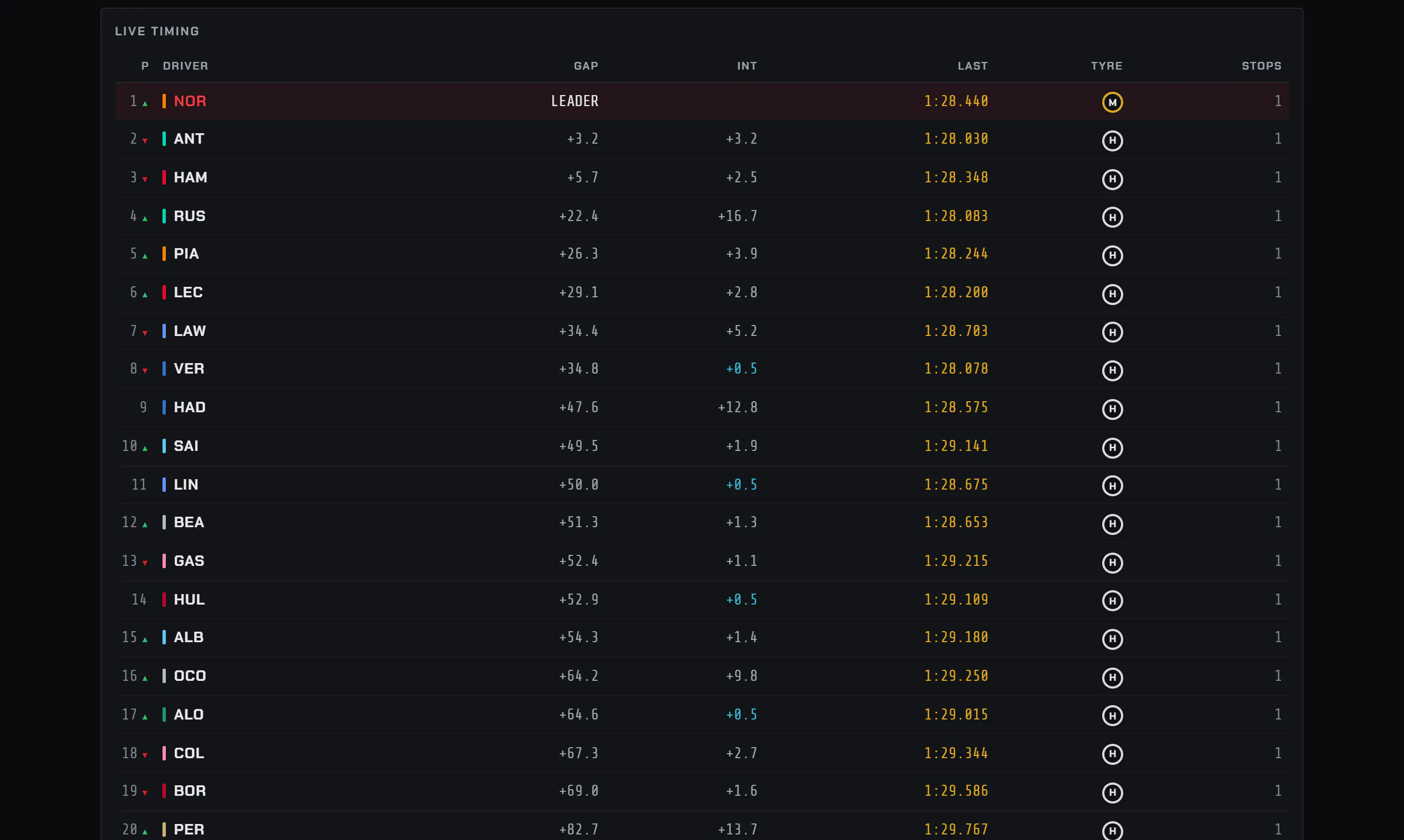
Task: Click the orange team colour bar for PIA
Action: pyautogui.click(x=164, y=254)
